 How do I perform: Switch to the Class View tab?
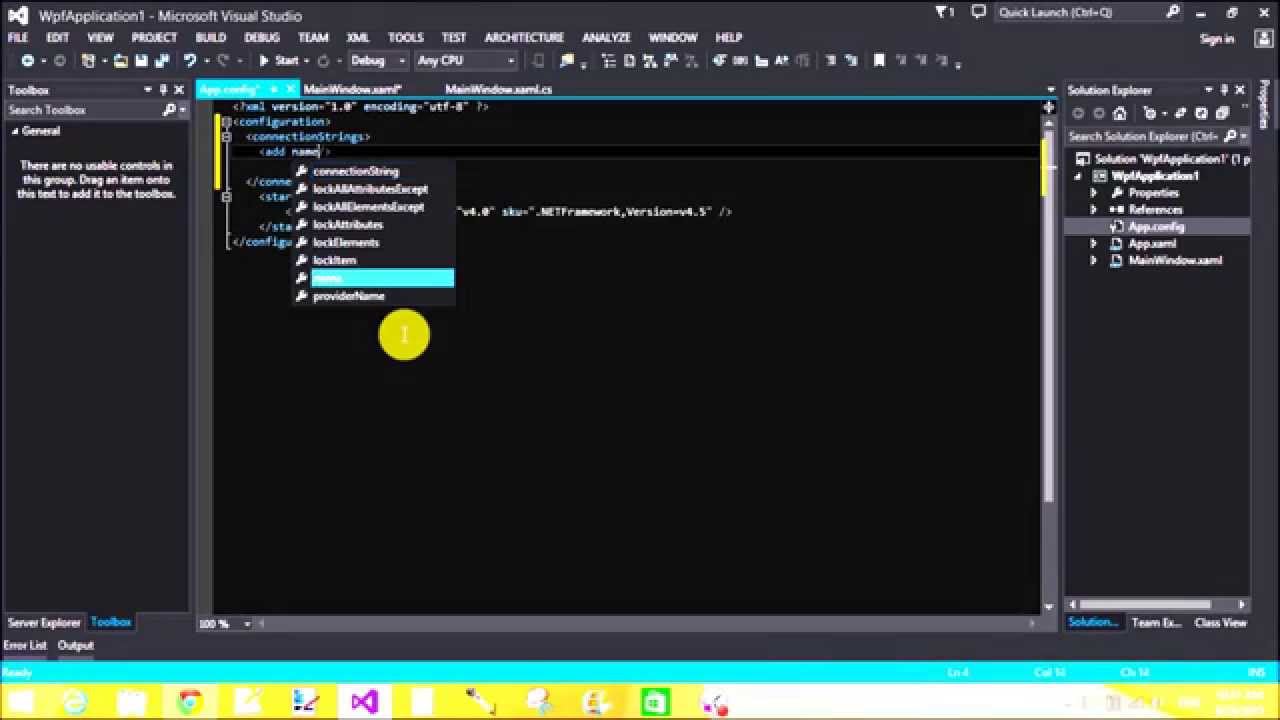[1220, 622]
